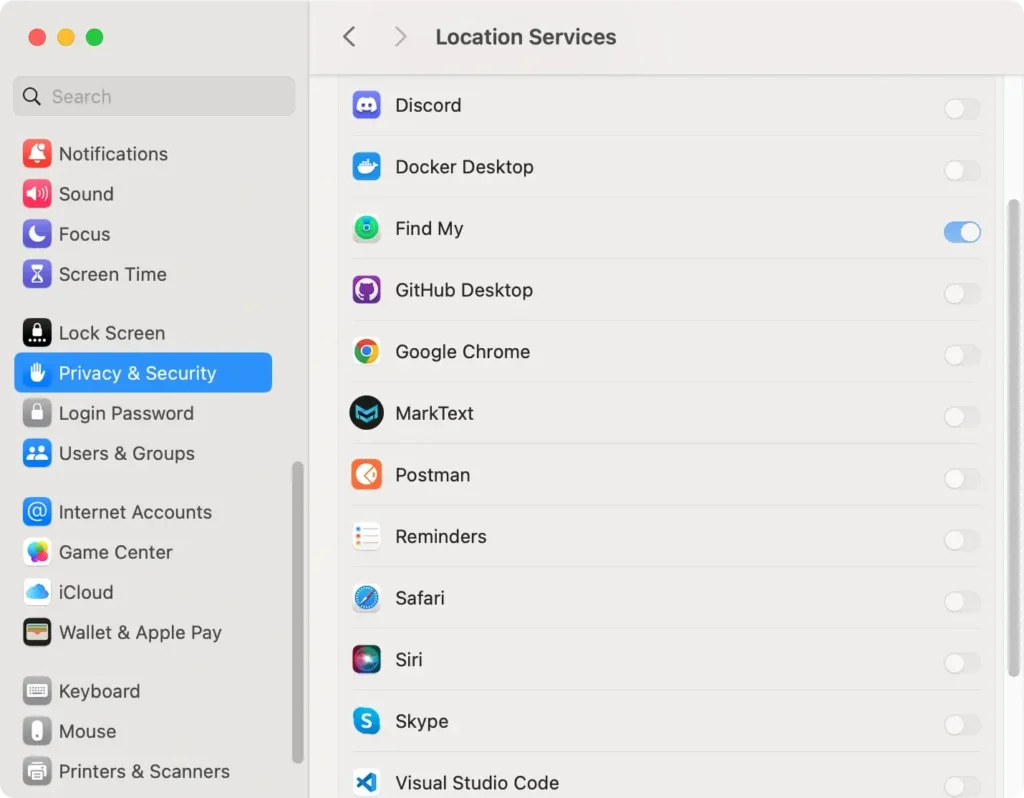Click the Lock Screen icon
The image size is (1024, 798).
pos(37,333)
